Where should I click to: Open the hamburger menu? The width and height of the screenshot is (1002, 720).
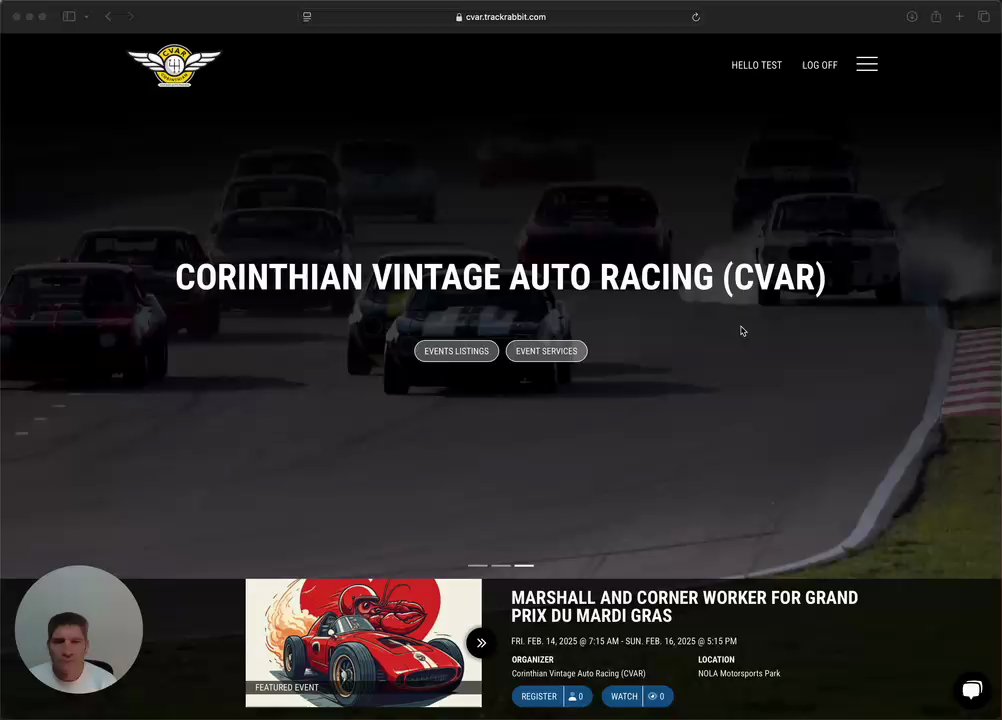(867, 64)
